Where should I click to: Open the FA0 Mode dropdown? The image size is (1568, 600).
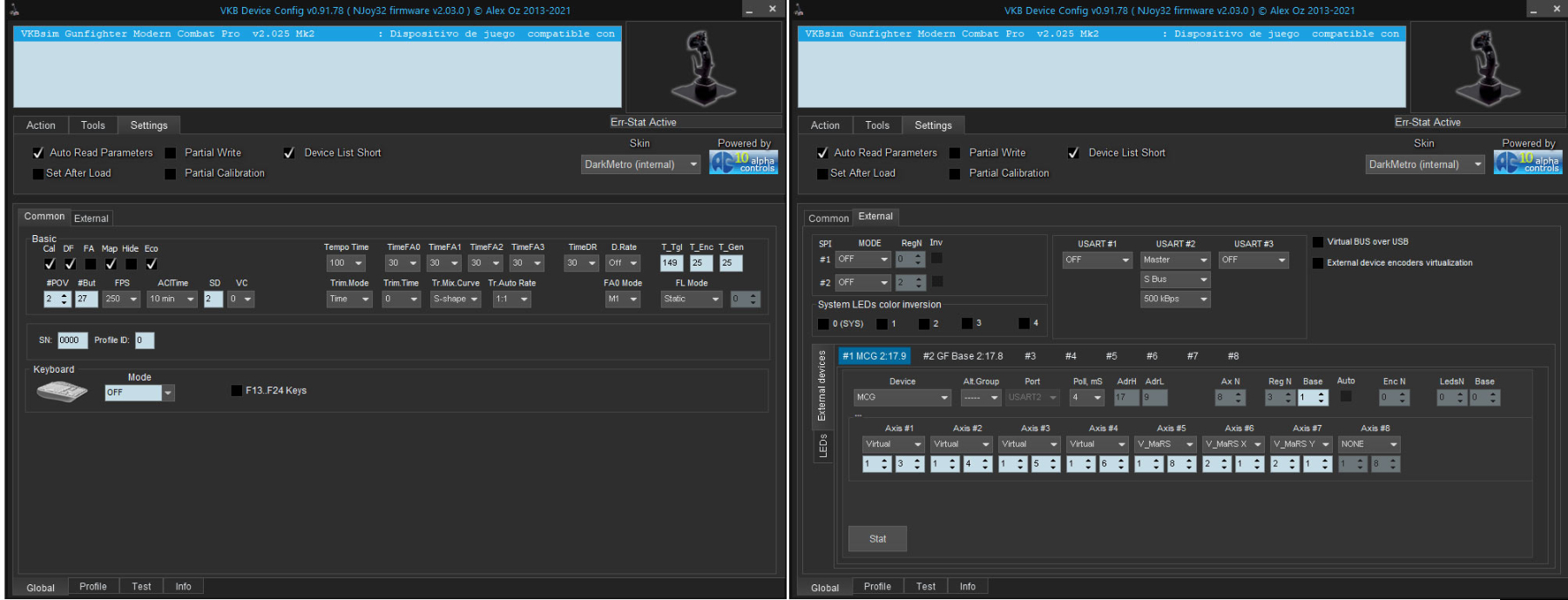623,299
